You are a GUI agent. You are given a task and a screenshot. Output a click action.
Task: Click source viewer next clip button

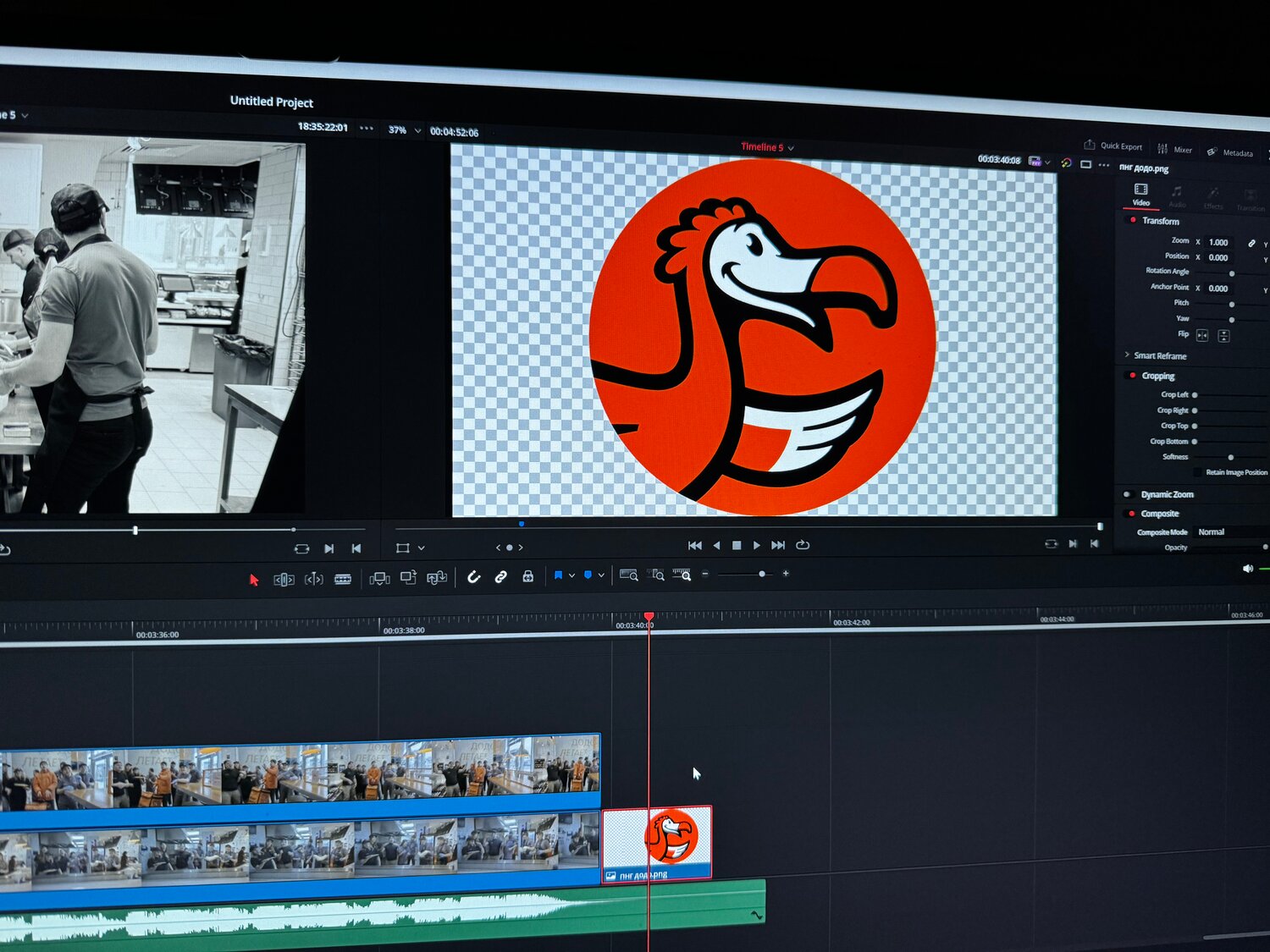click(x=329, y=548)
